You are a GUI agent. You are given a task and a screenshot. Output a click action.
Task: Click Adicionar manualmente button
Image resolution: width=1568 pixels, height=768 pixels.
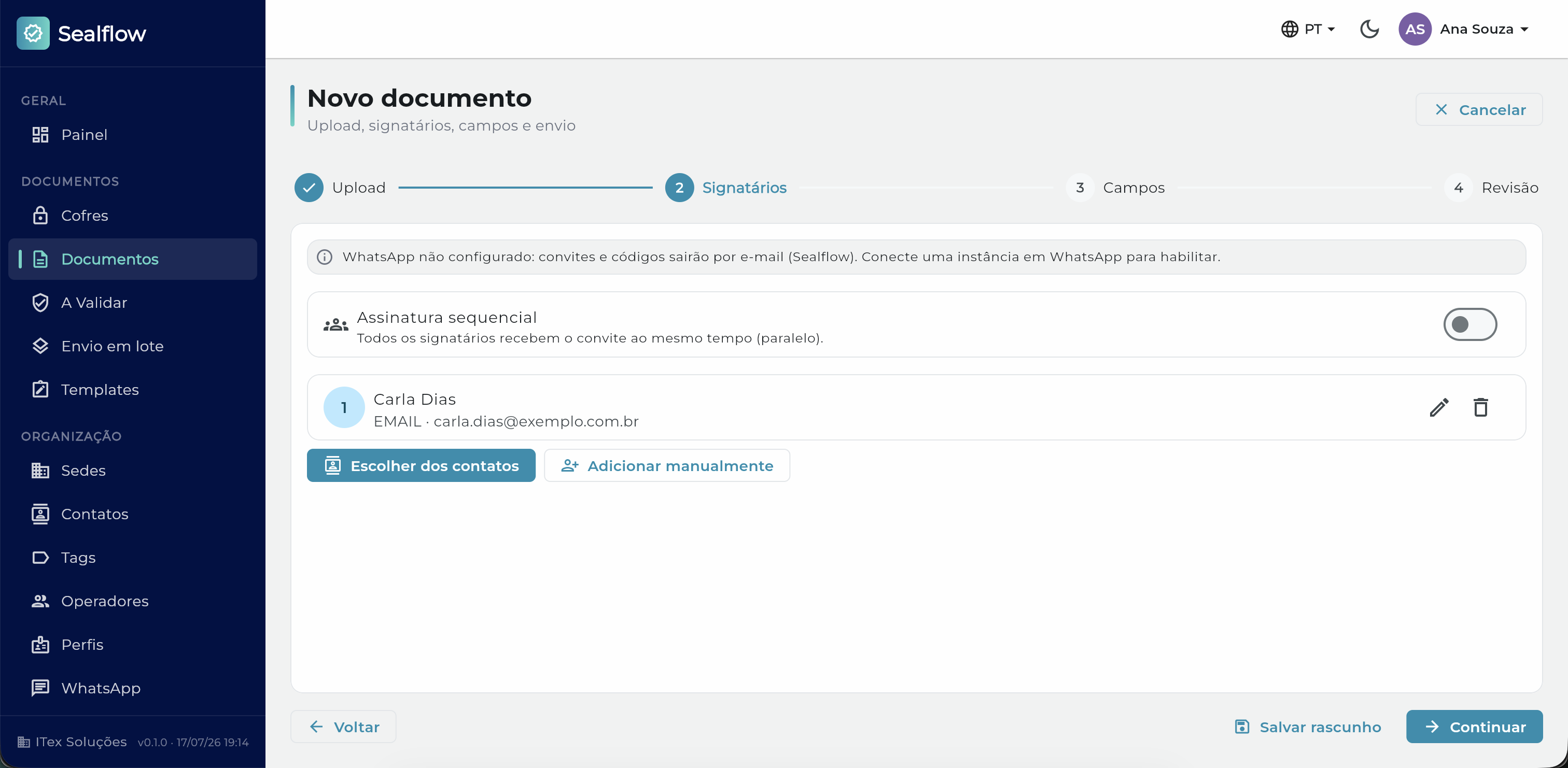(667, 465)
